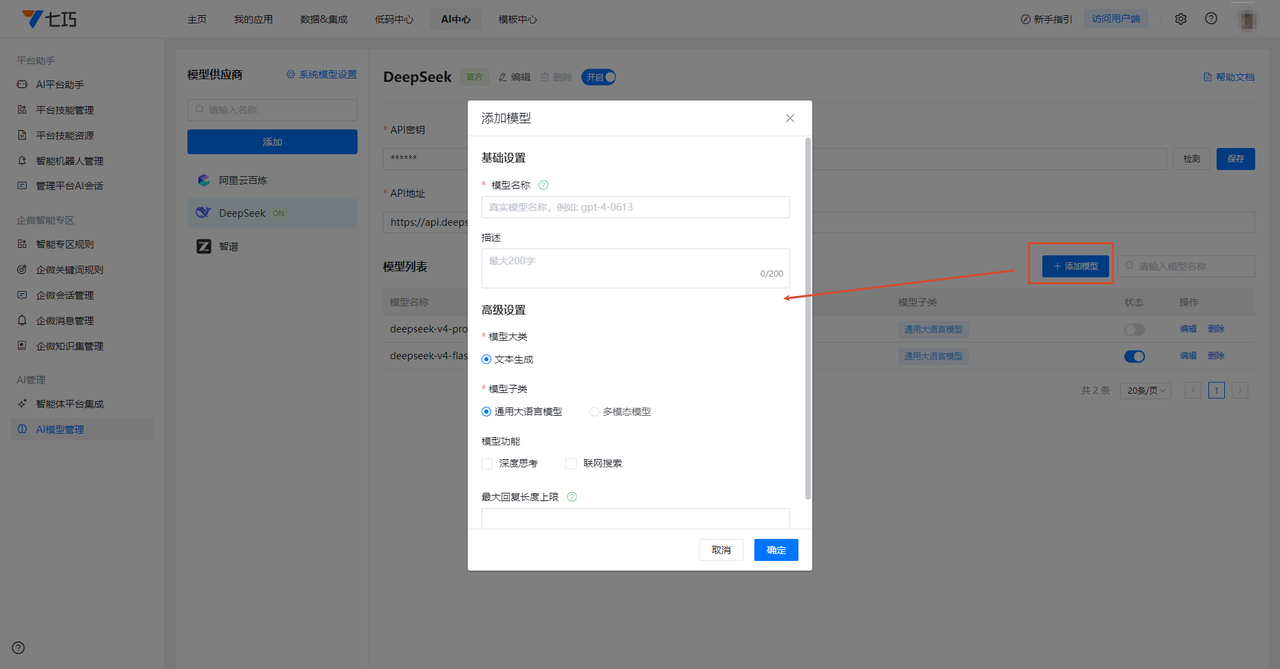Click the 检测 button
1280x669 pixels.
(x=1192, y=159)
